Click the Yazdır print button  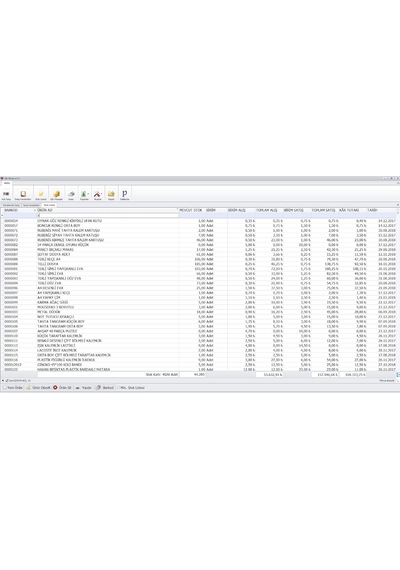84,388
